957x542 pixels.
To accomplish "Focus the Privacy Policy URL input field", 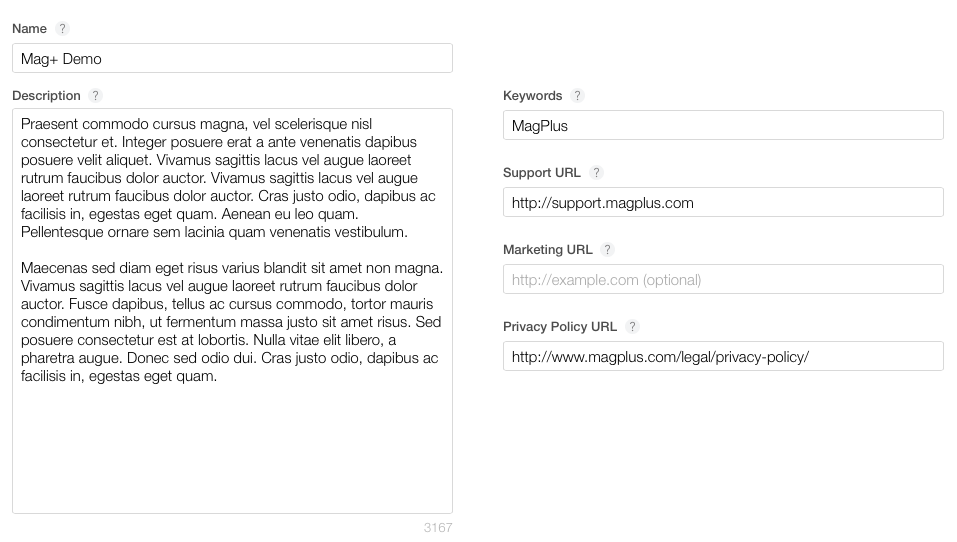I will tap(723, 356).
